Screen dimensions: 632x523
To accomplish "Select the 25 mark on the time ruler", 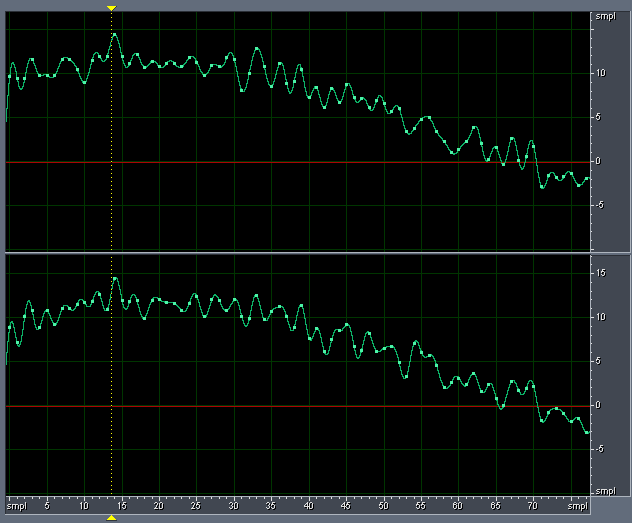I will pyautogui.click(x=196, y=506).
